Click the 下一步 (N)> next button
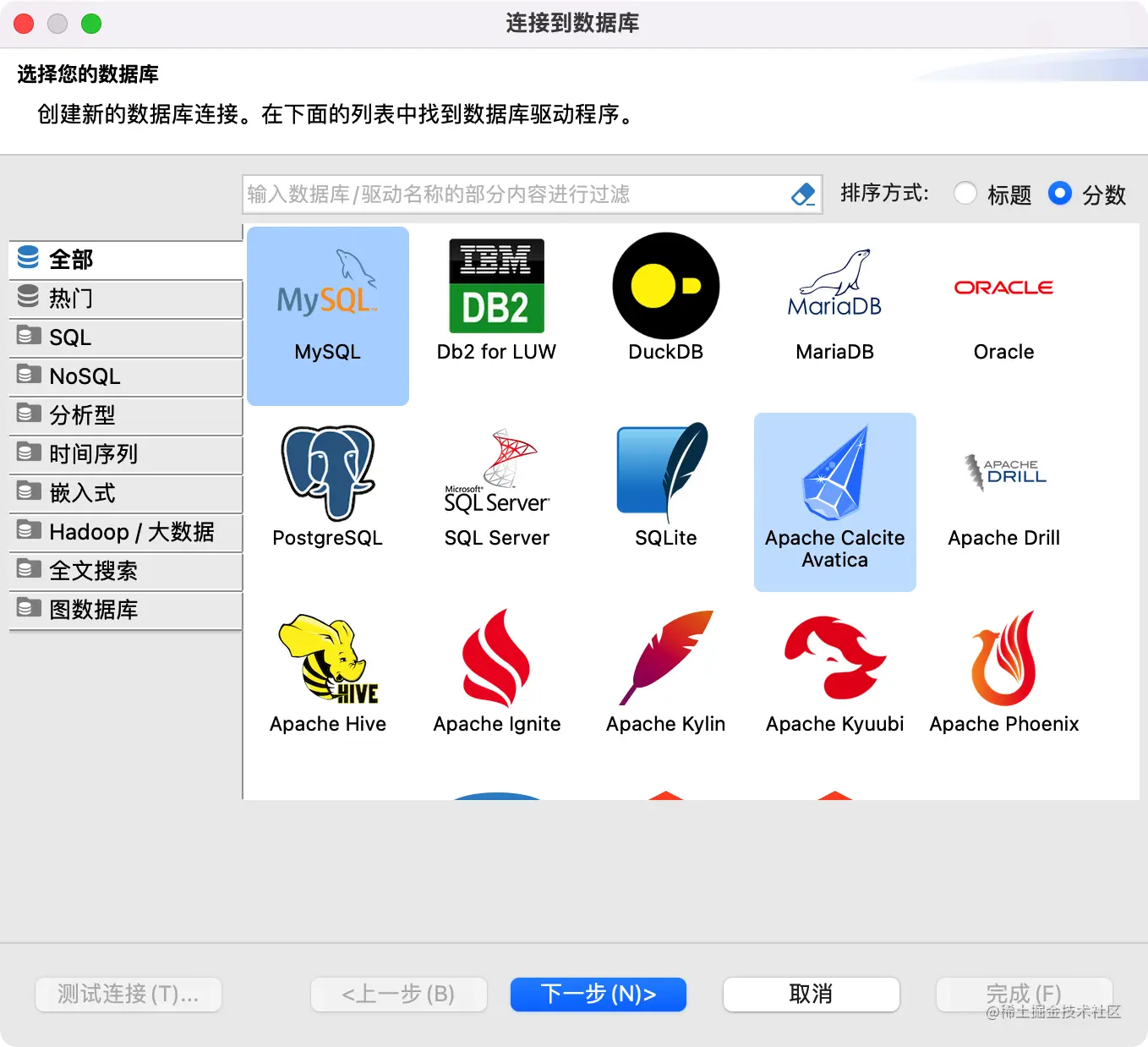 (599, 994)
